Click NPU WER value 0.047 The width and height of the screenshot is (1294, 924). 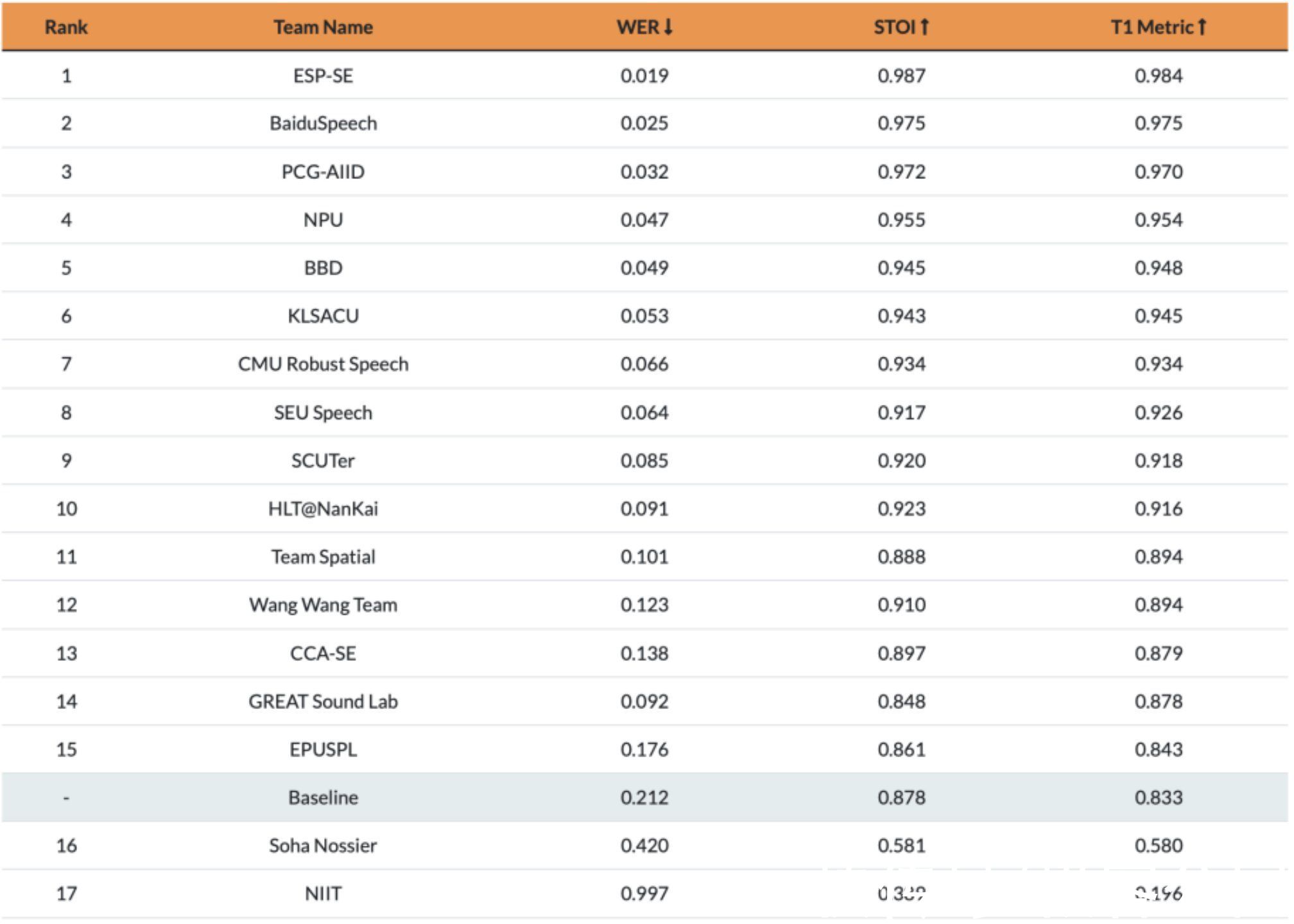(644, 220)
